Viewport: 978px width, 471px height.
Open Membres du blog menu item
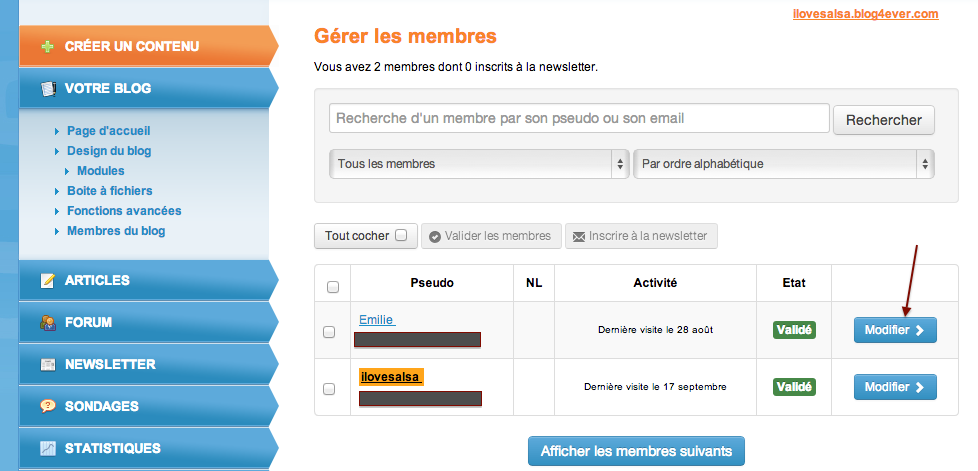pyautogui.click(x=116, y=231)
